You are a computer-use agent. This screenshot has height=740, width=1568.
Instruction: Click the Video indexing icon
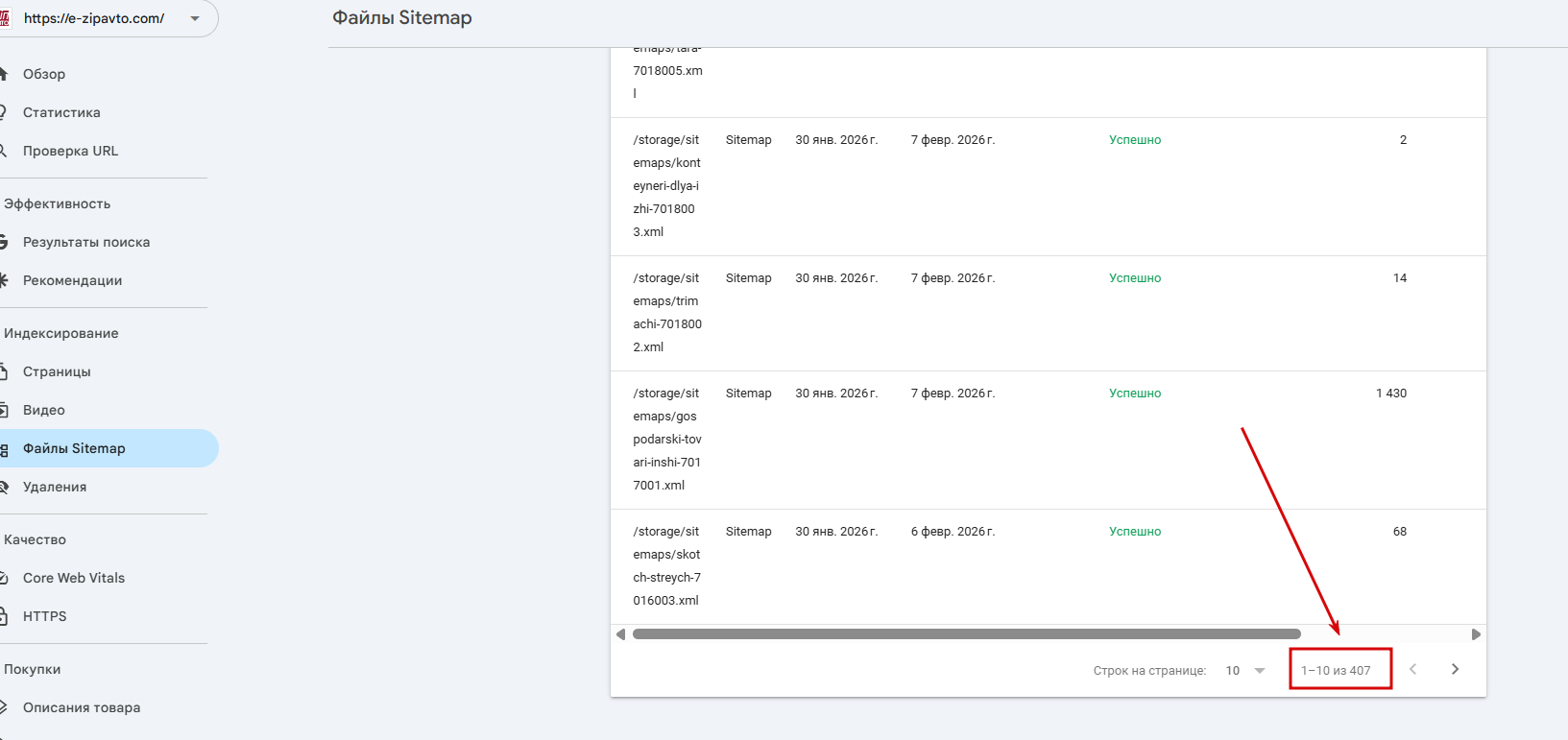pyautogui.click(x=4, y=410)
